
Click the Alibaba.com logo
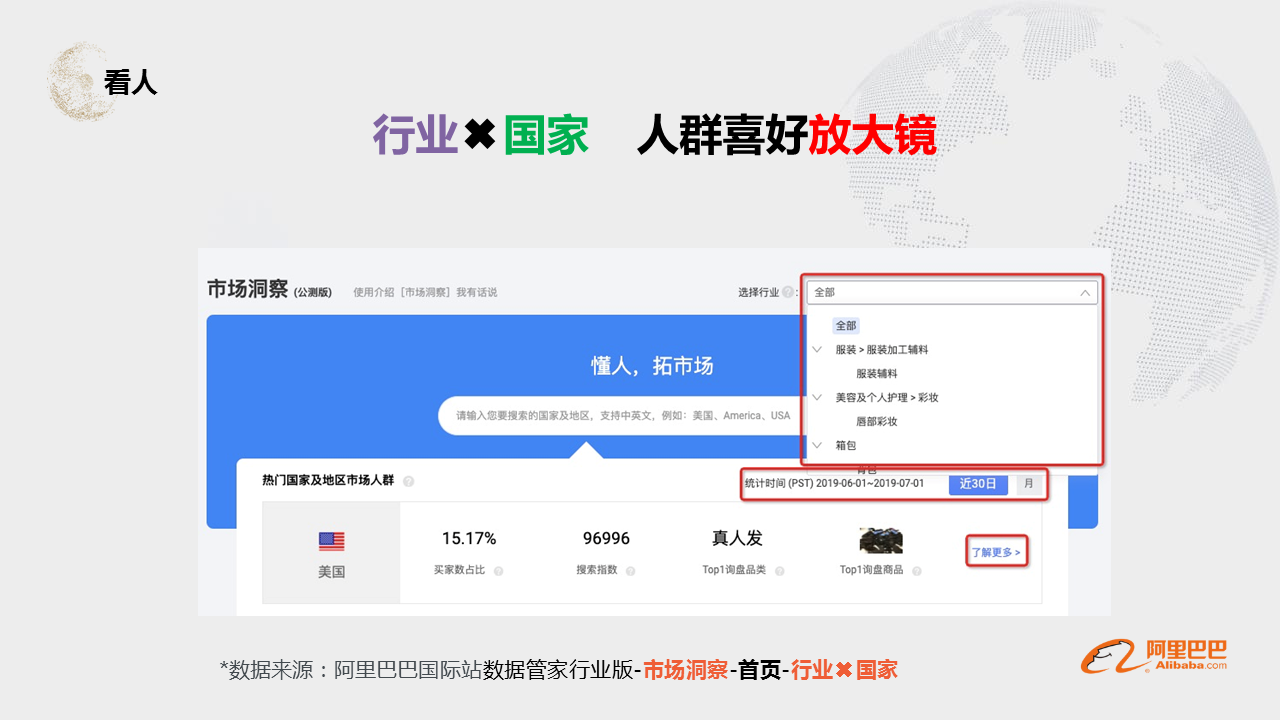(x=1154, y=656)
